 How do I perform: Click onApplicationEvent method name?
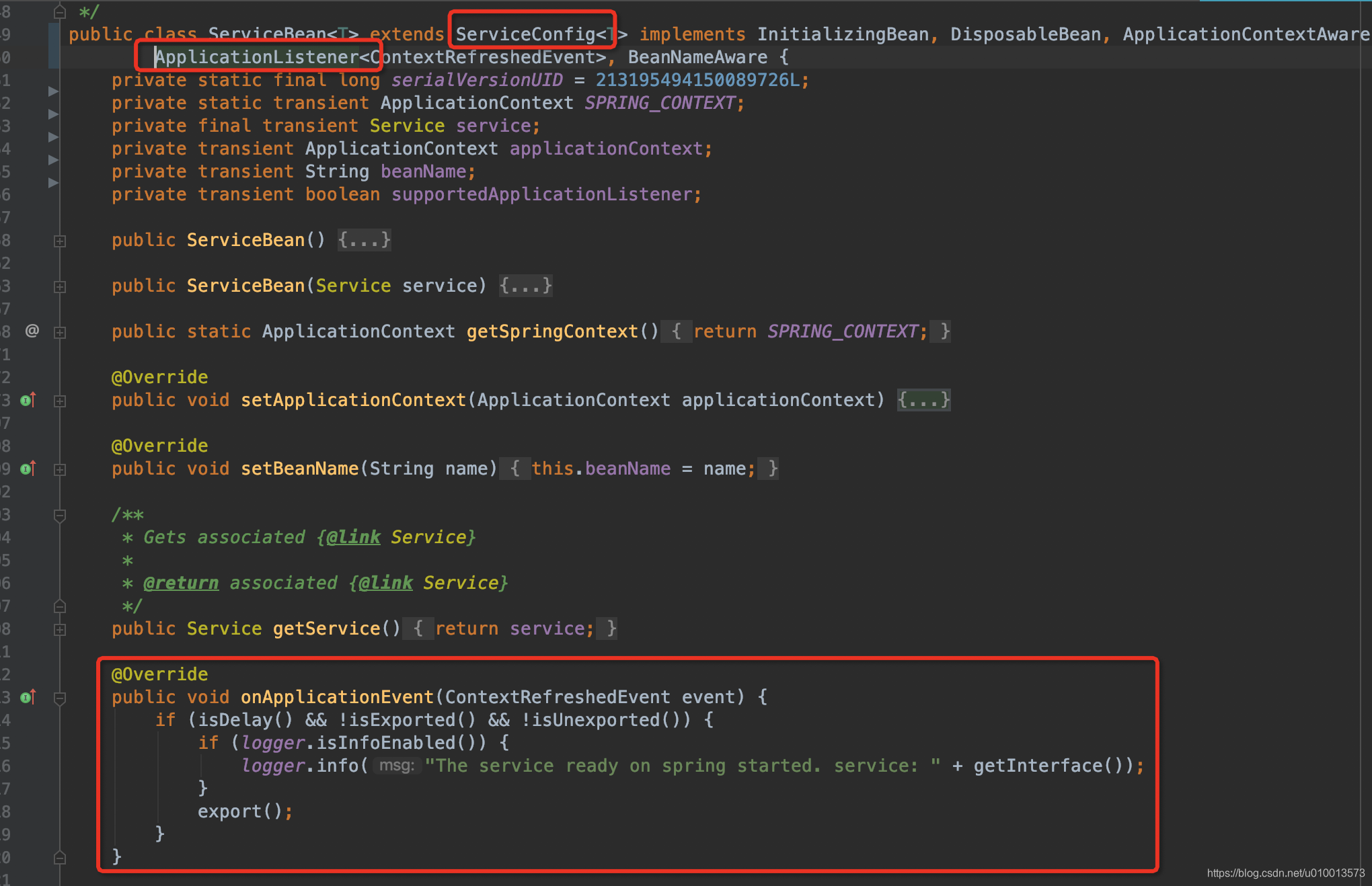pyautogui.click(x=338, y=697)
